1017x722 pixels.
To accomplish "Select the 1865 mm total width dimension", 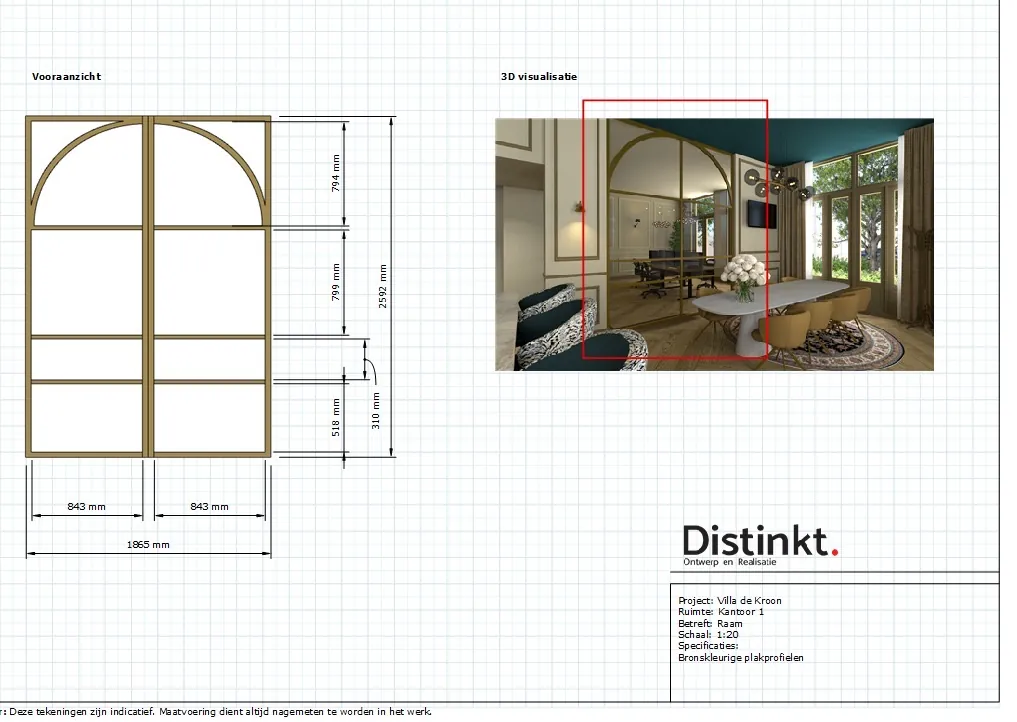I will (148, 545).
